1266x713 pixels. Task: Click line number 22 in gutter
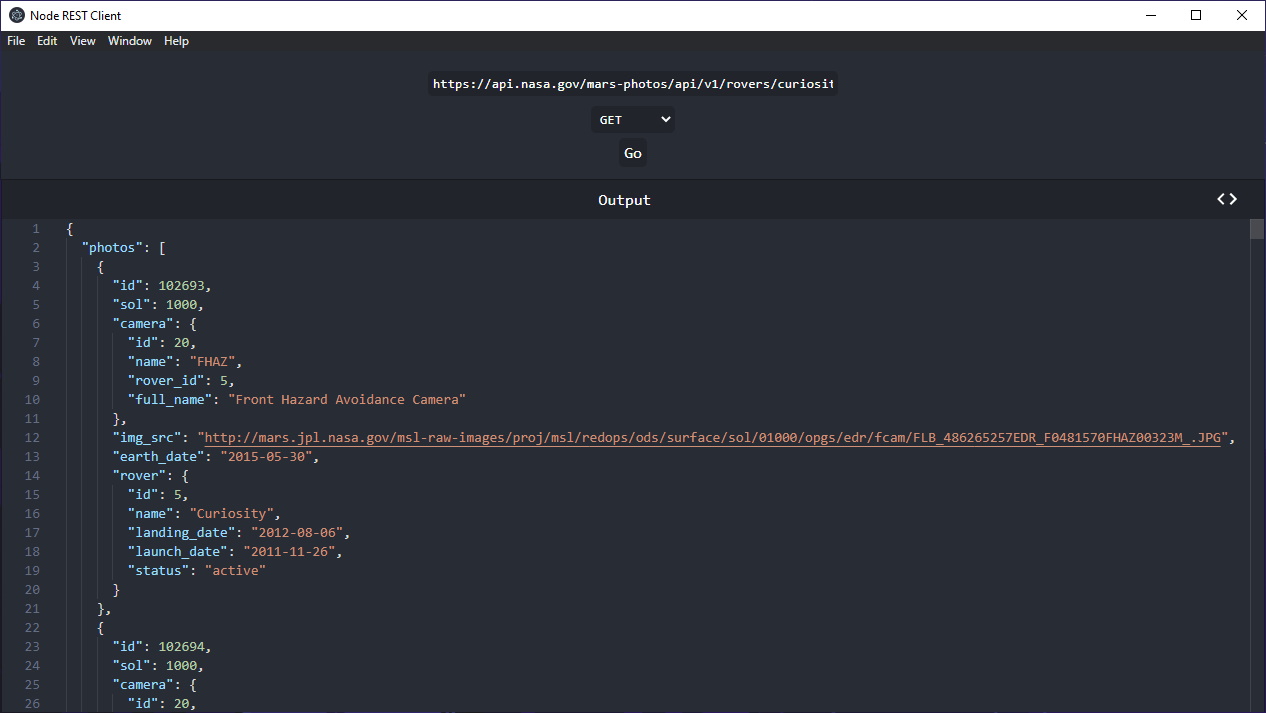click(x=32, y=627)
